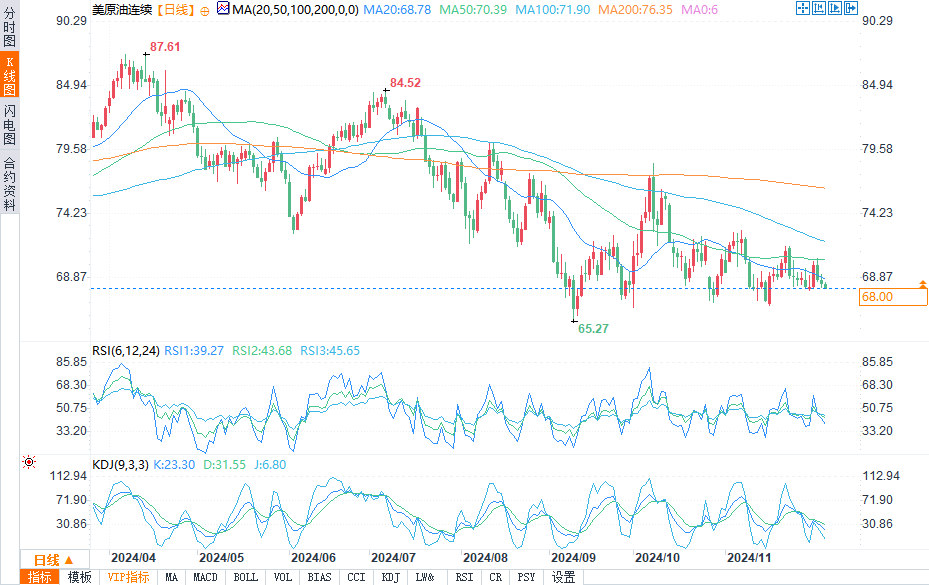Apply the MACD indicator
This screenshot has height=585, width=929.
205,577
